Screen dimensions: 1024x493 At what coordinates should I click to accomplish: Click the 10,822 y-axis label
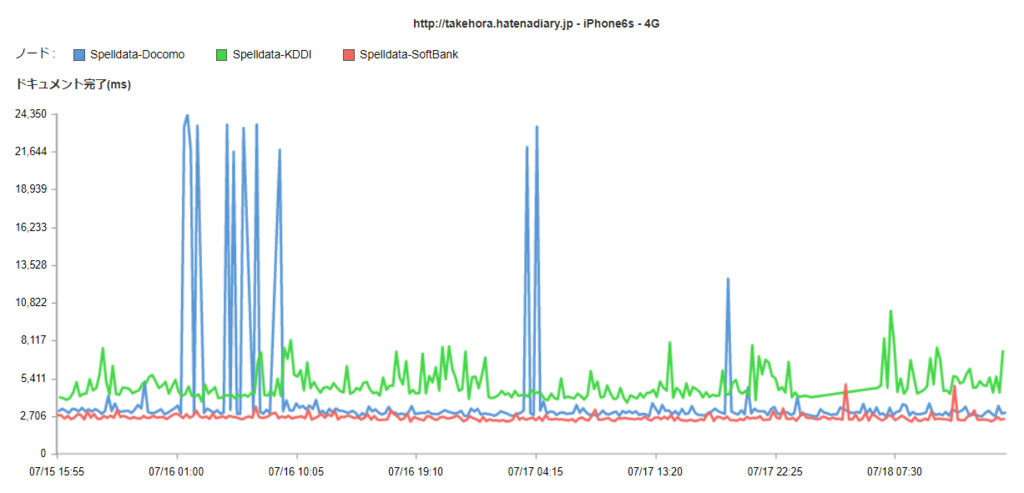pos(31,303)
